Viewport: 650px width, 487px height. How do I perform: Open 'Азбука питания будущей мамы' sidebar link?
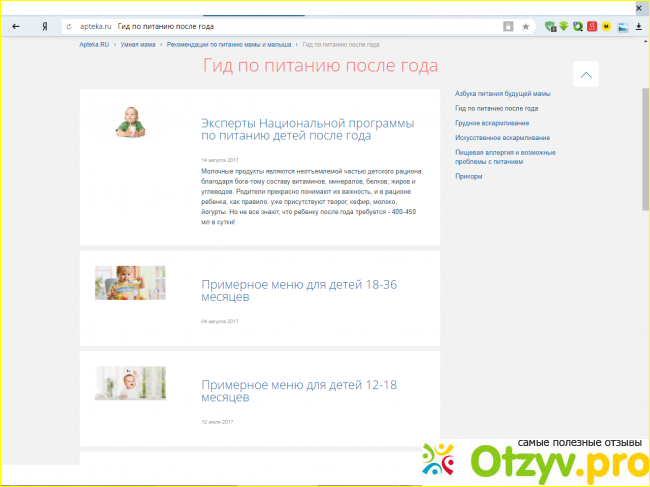coord(502,93)
